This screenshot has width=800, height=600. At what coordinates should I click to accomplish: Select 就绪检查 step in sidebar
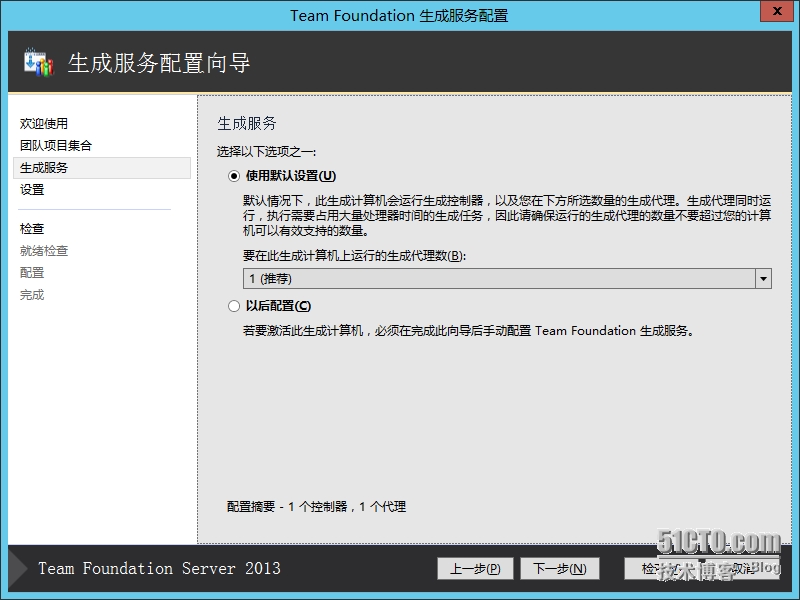coord(44,251)
